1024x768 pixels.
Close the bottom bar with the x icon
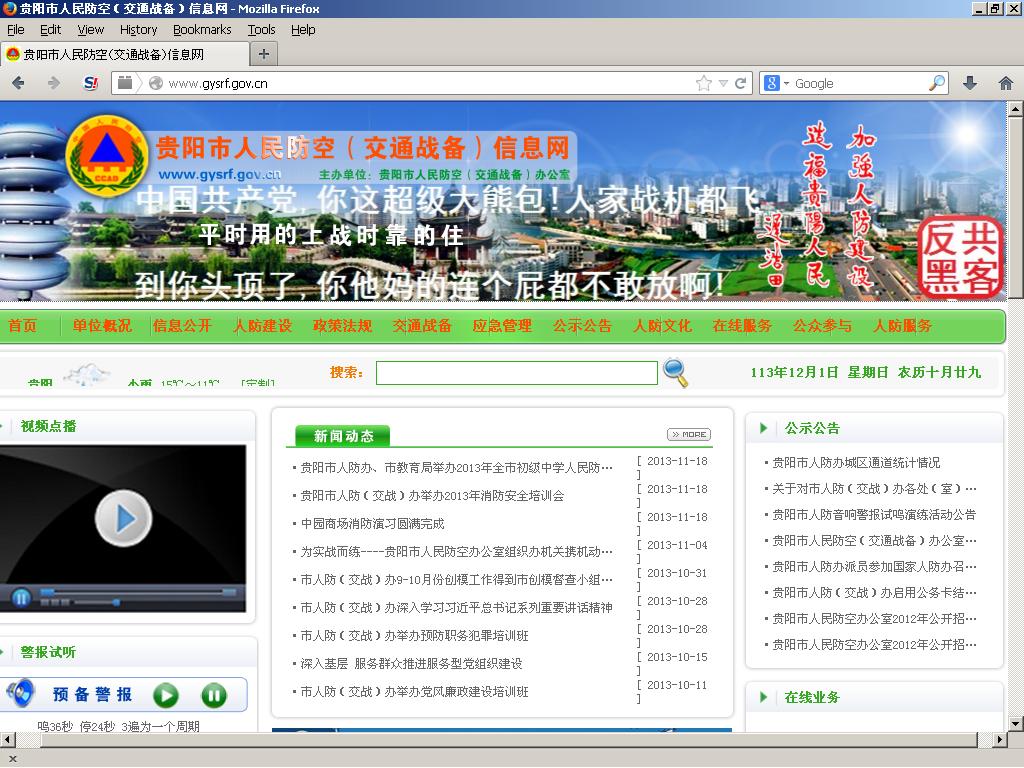(12, 759)
